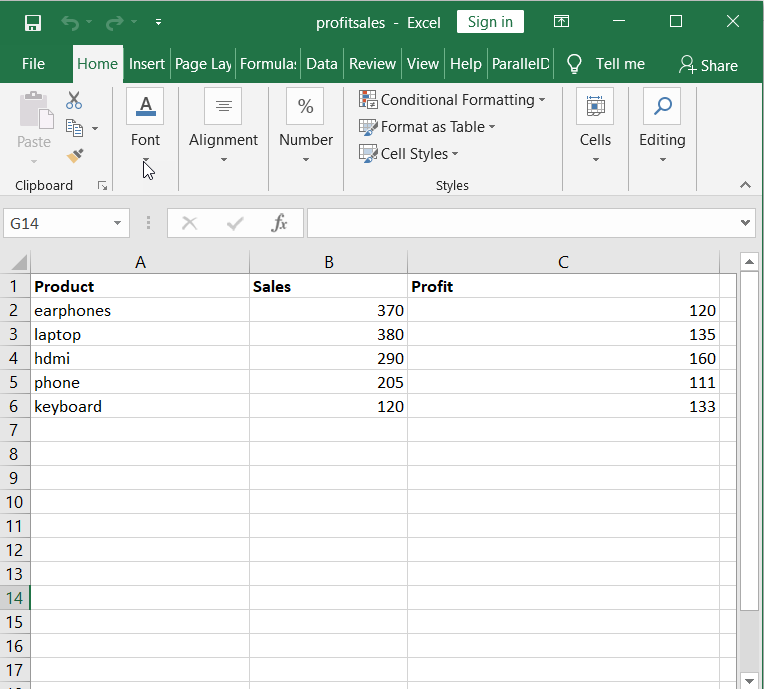Image resolution: width=764 pixels, height=689 pixels.
Task: Open the Copy dropdown arrow
Action: (x=95, y=129)
